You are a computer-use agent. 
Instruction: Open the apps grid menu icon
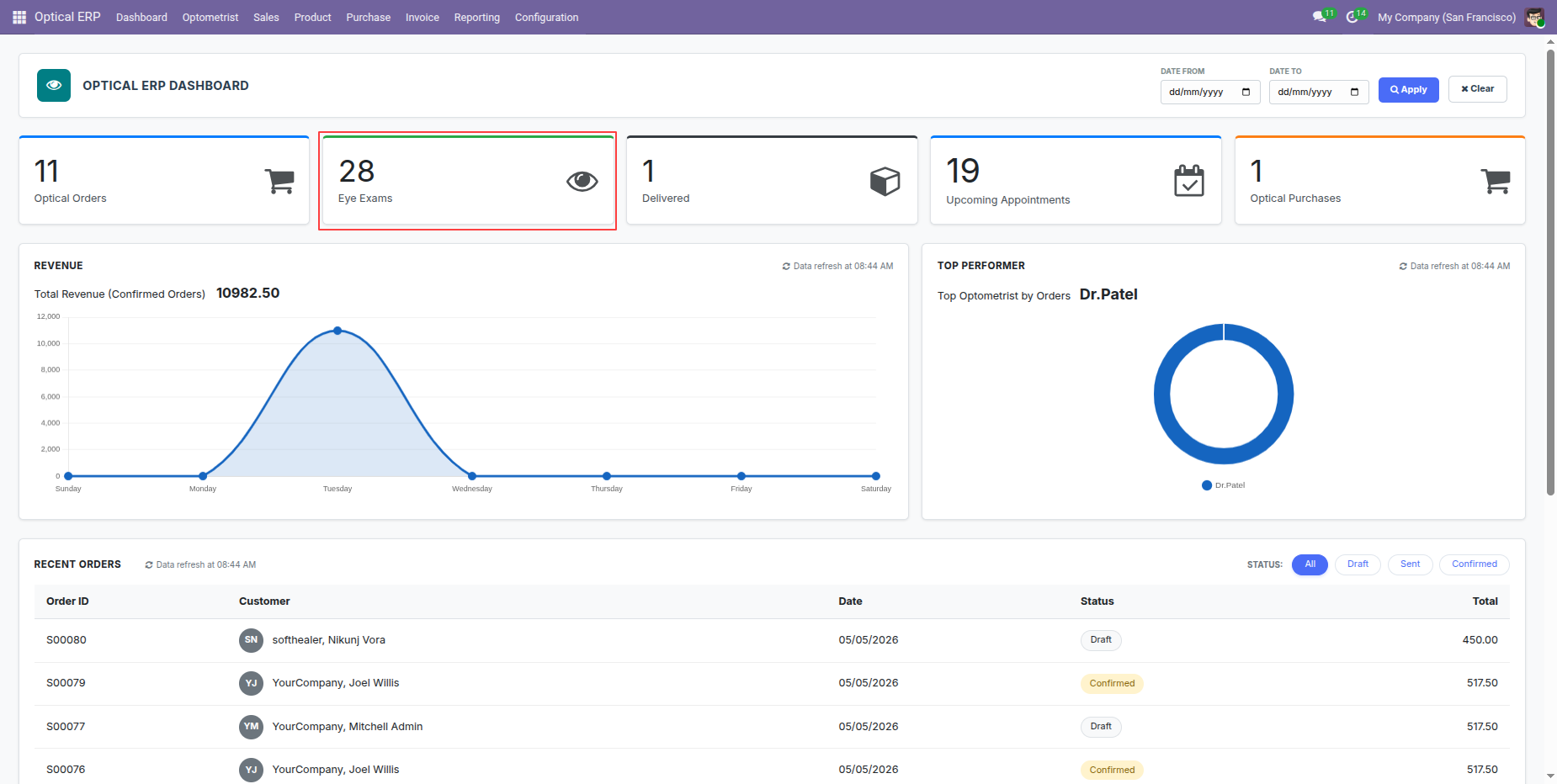pos(19,17)
